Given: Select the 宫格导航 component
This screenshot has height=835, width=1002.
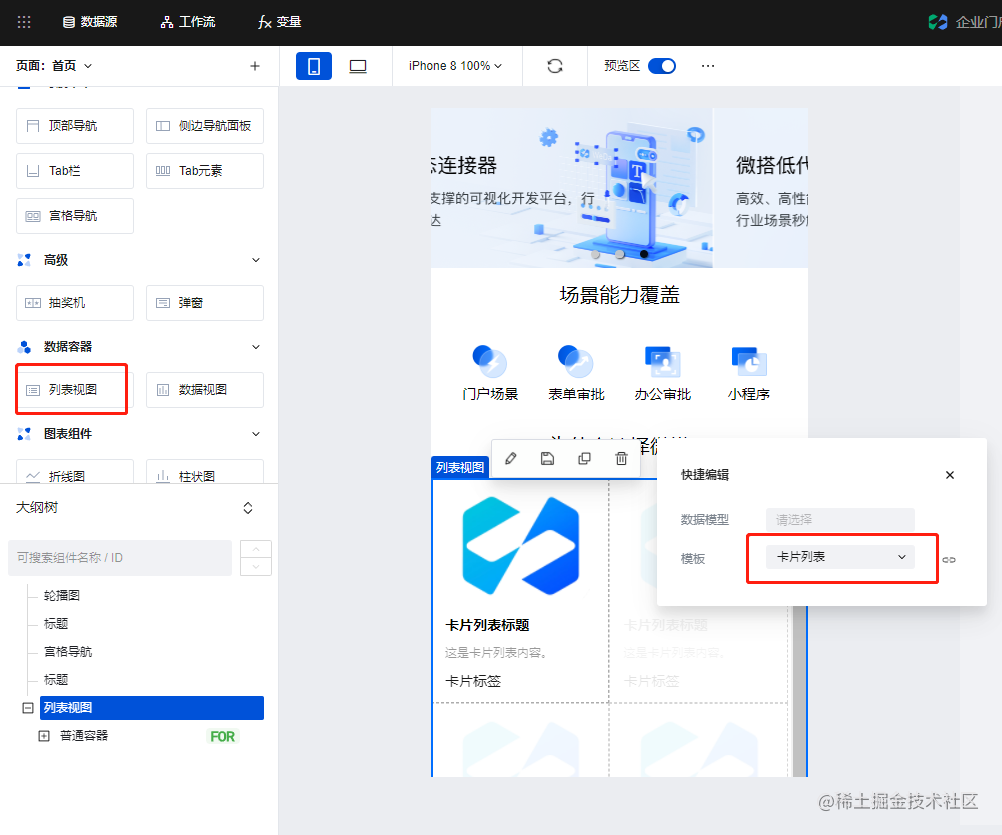Looking at the screenshot, I should point(75,216).
